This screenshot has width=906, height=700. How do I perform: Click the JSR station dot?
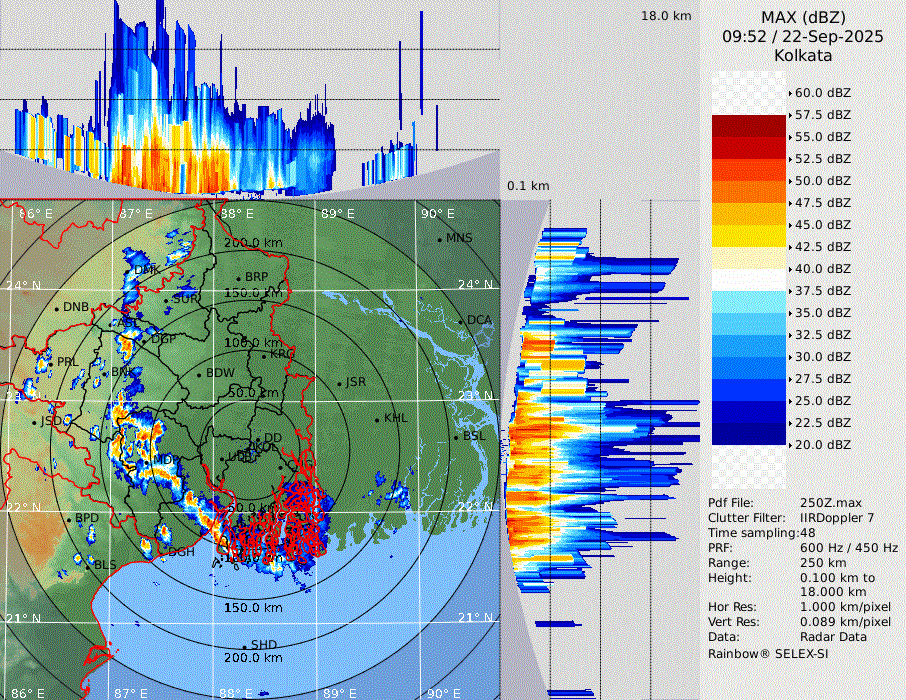coord(339,383)
